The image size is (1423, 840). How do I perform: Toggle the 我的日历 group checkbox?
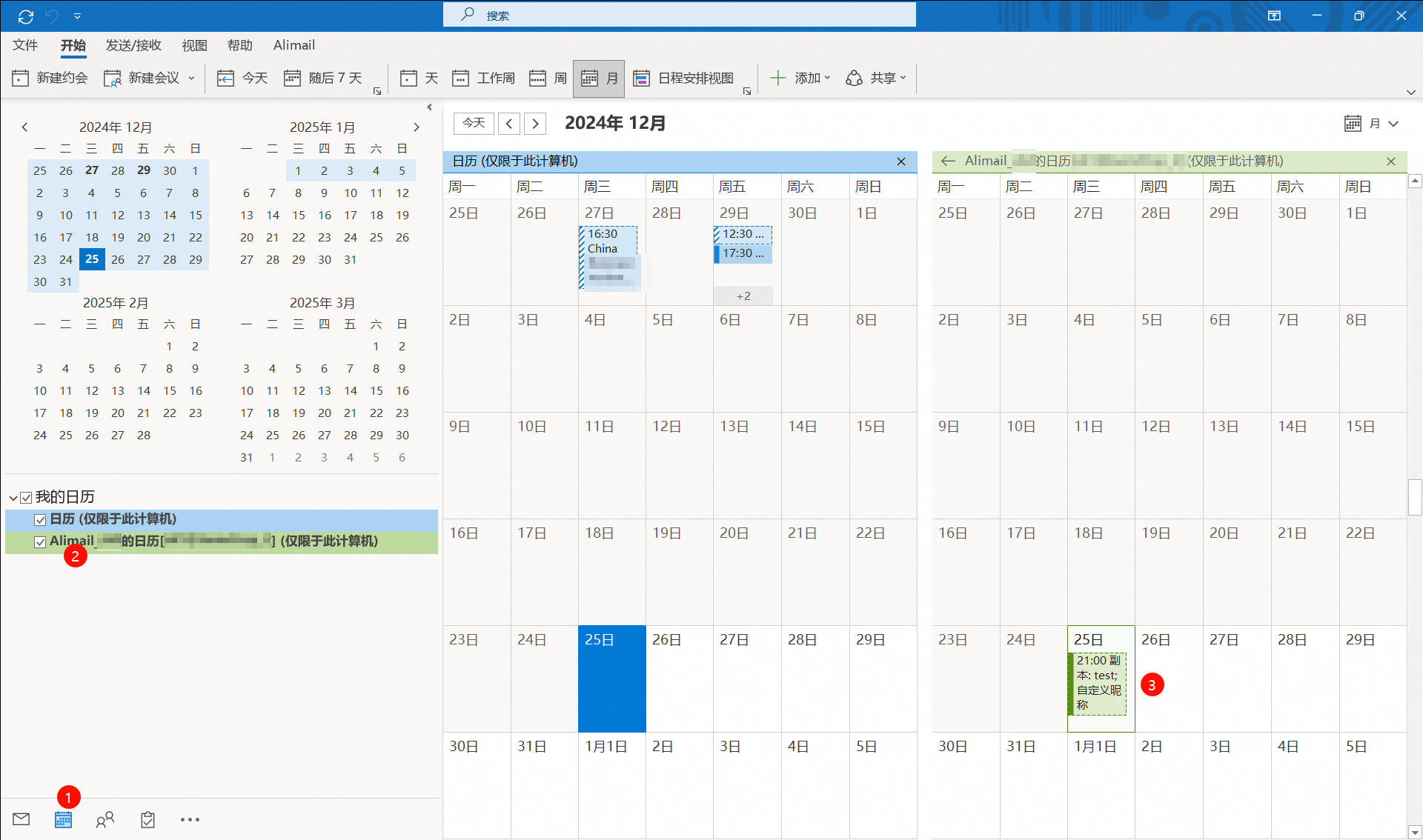click(x=26, y=497)
